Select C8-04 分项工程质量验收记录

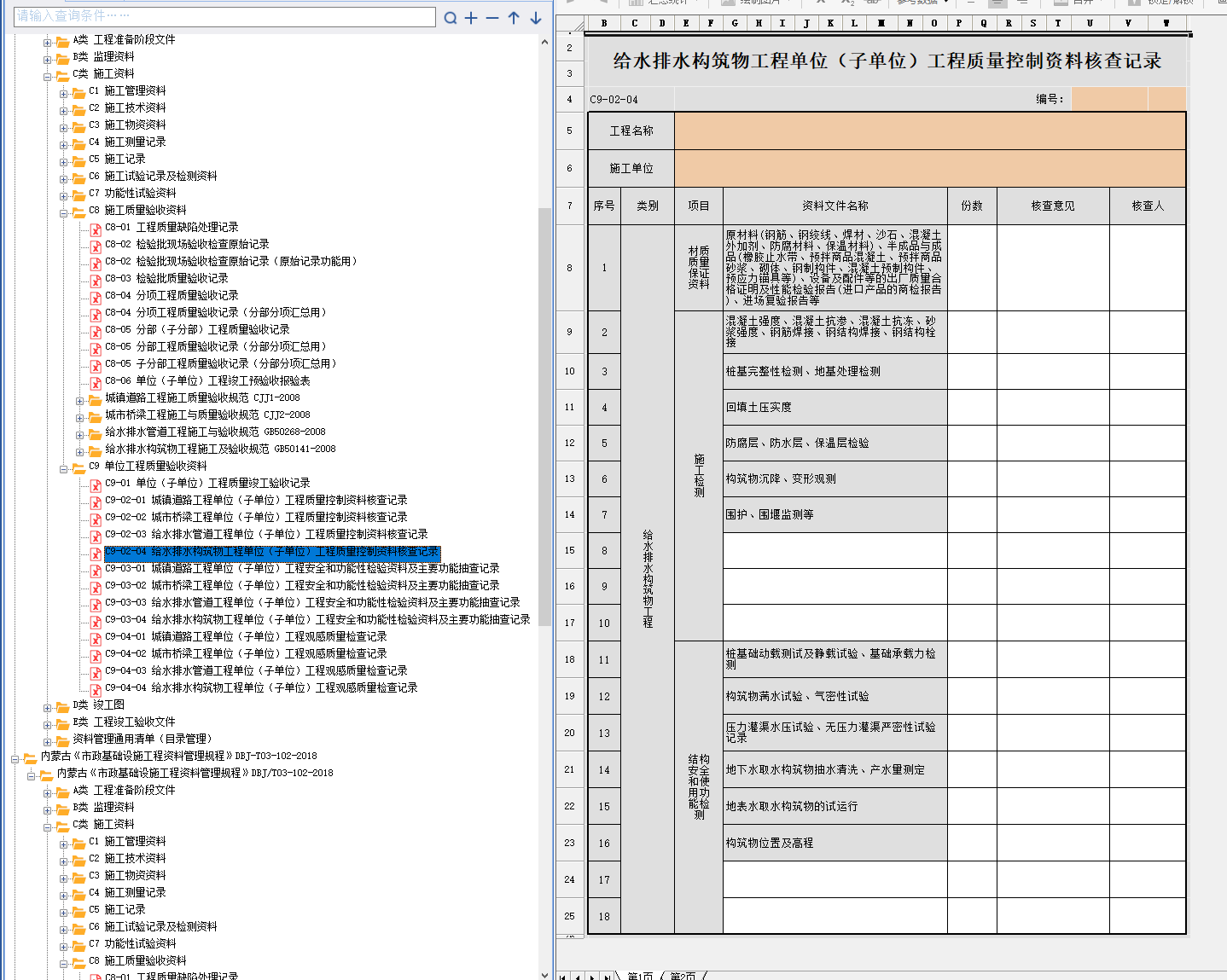pyautogui.click(x=172, y=295)
